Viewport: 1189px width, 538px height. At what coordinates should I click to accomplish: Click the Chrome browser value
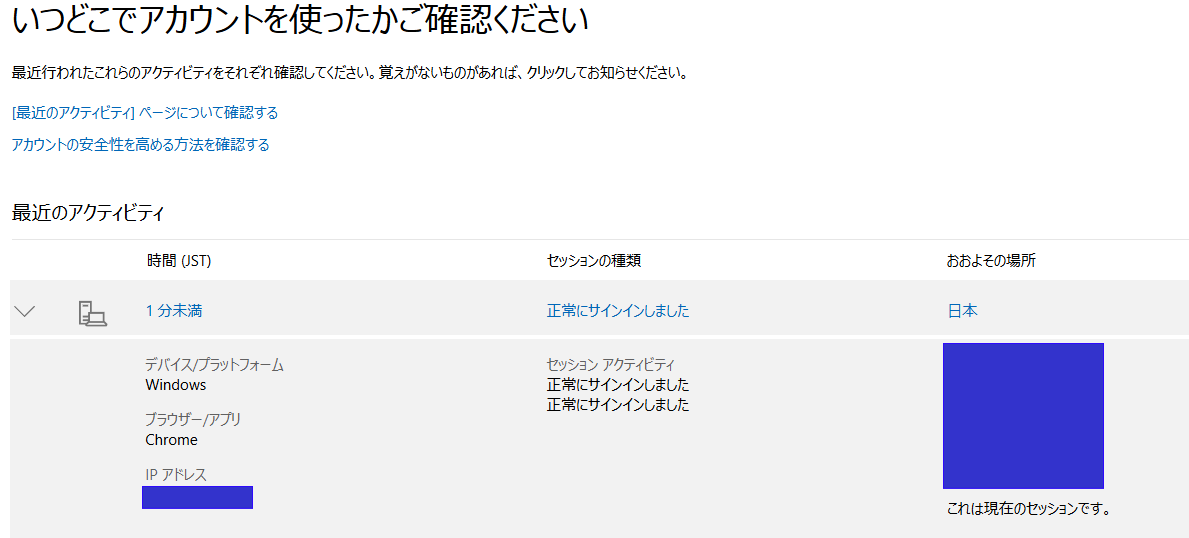click(x=172, y=440)
